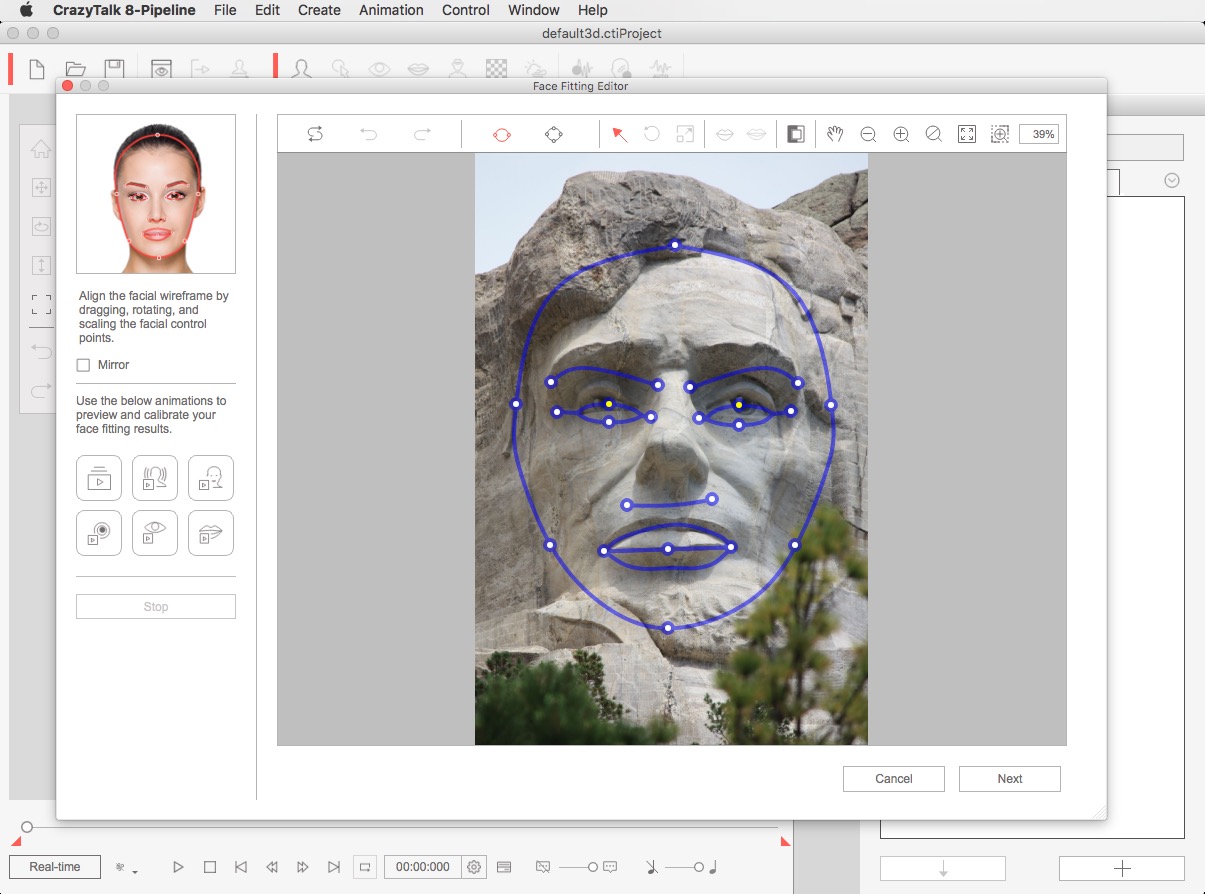Image resolution: width=1205 pixels, height=894 pixels.
Task: Click the top forehead control point
Action: 675,245
